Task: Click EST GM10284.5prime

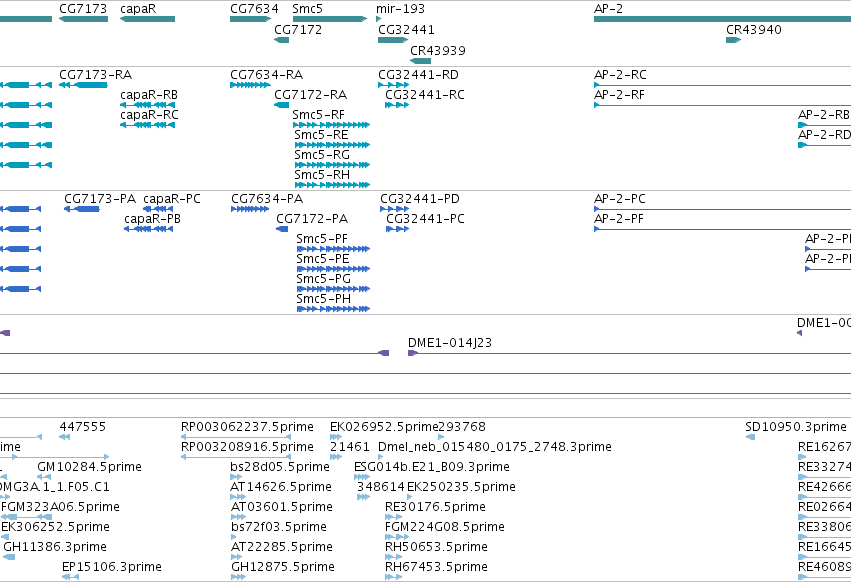Action: [x=90, y=467]
